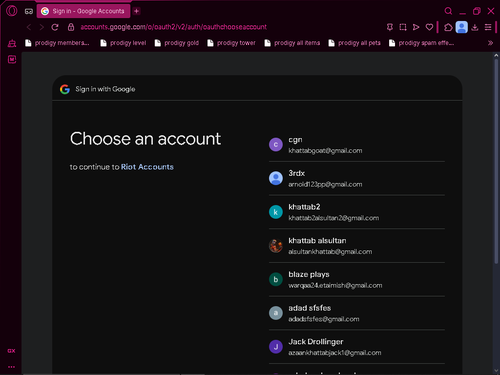Click the Google G logo in header

(x=65, y=89)
